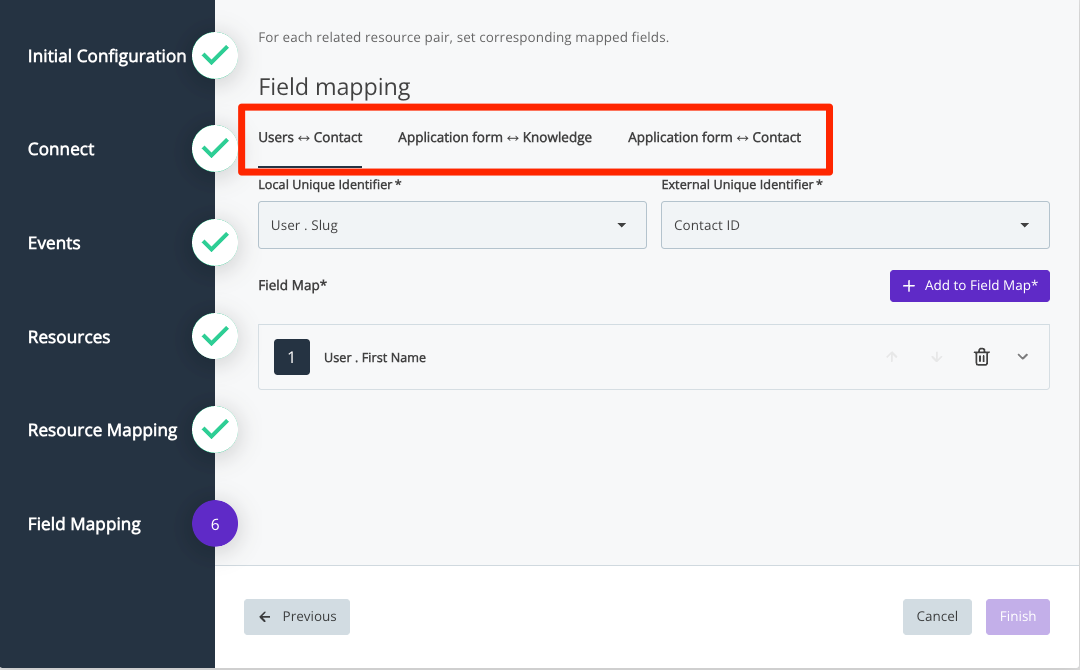The image size is (1080, 670).
Task: Switch to Application form ↔ Contact tab
Action: (x=714, y=138)
